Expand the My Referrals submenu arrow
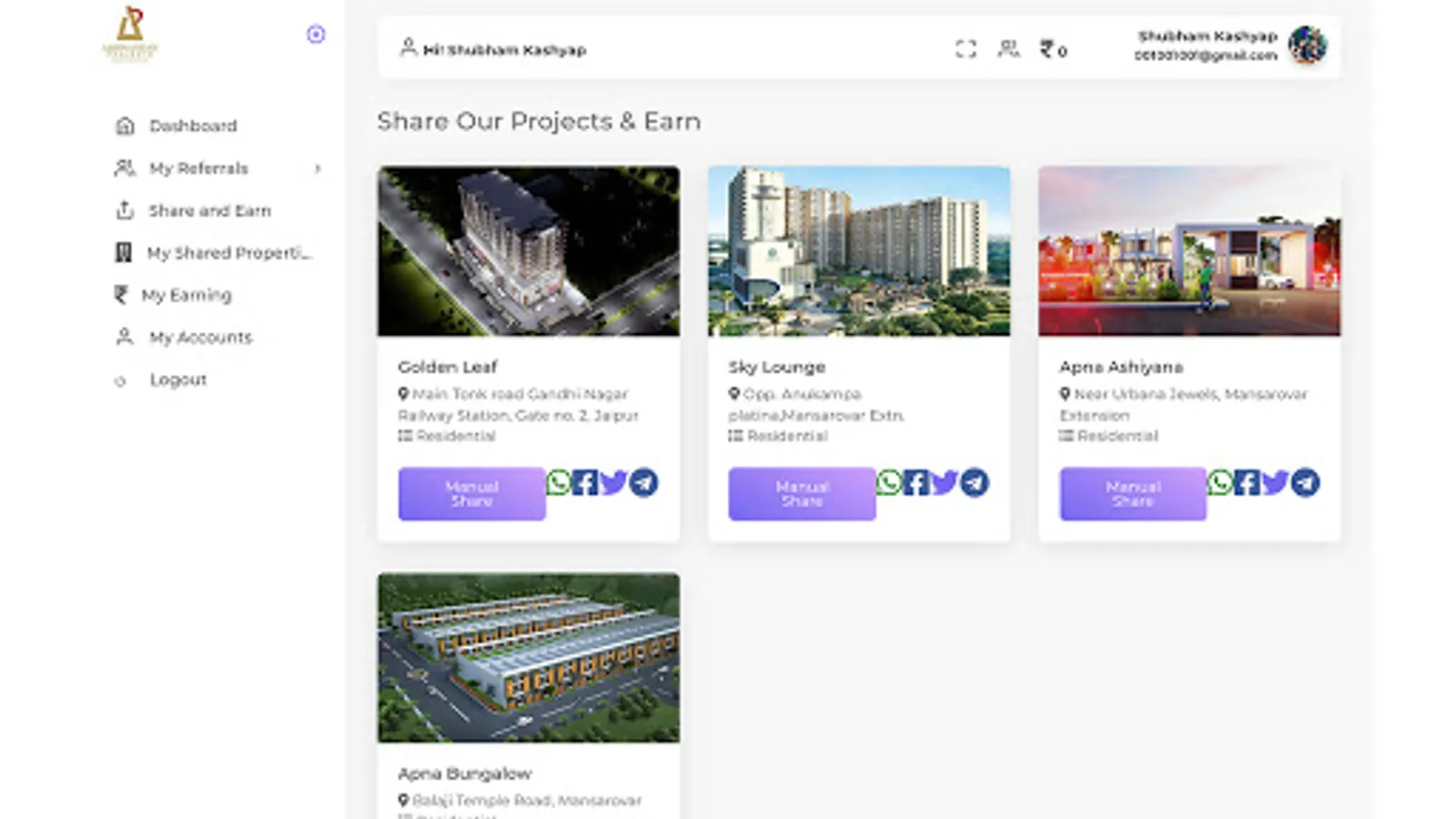The image size is (1456, 819). pyautogui.click(x=318, y=168)
